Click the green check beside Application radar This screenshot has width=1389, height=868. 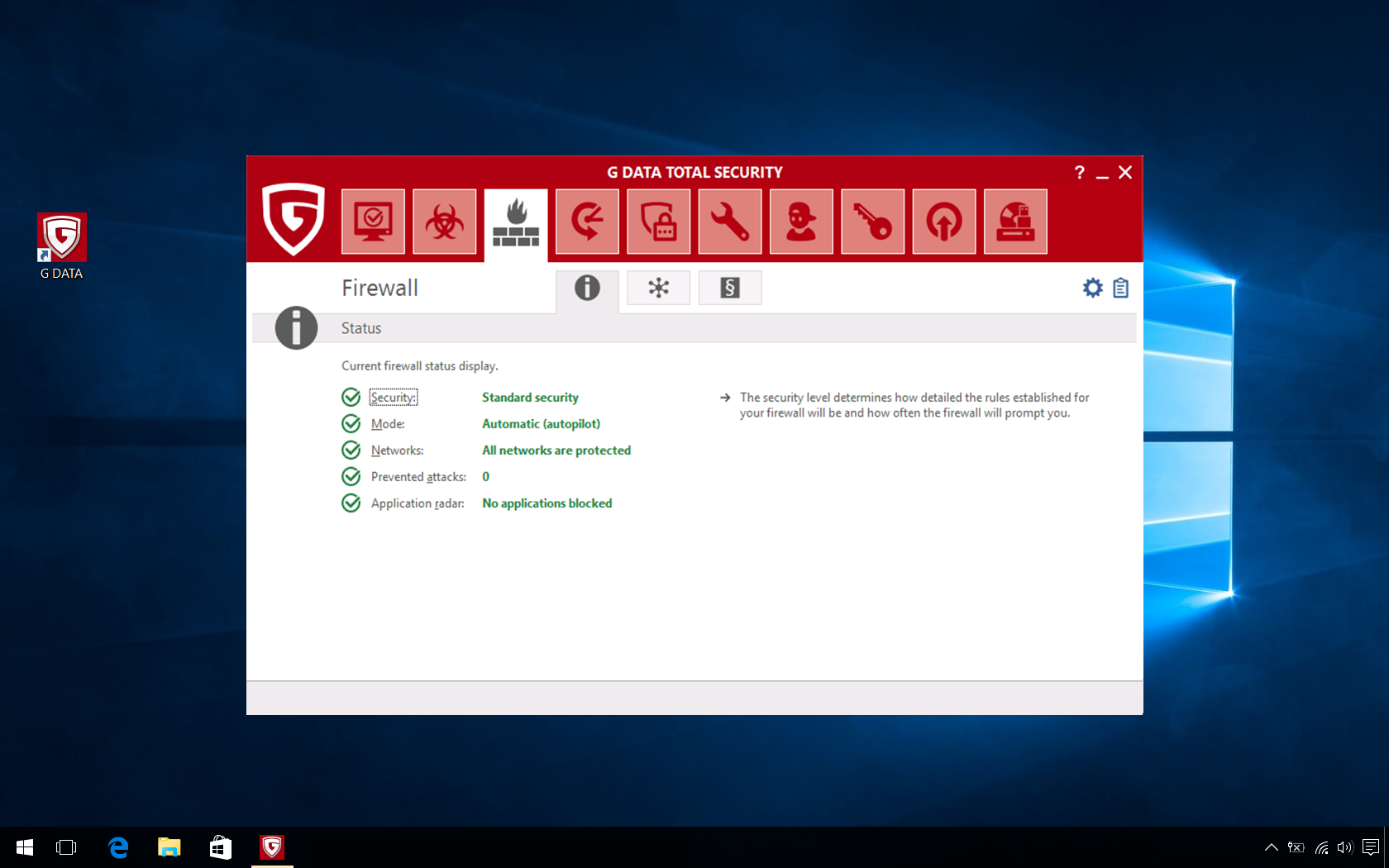pyautogui.click(x=351, y=503)
